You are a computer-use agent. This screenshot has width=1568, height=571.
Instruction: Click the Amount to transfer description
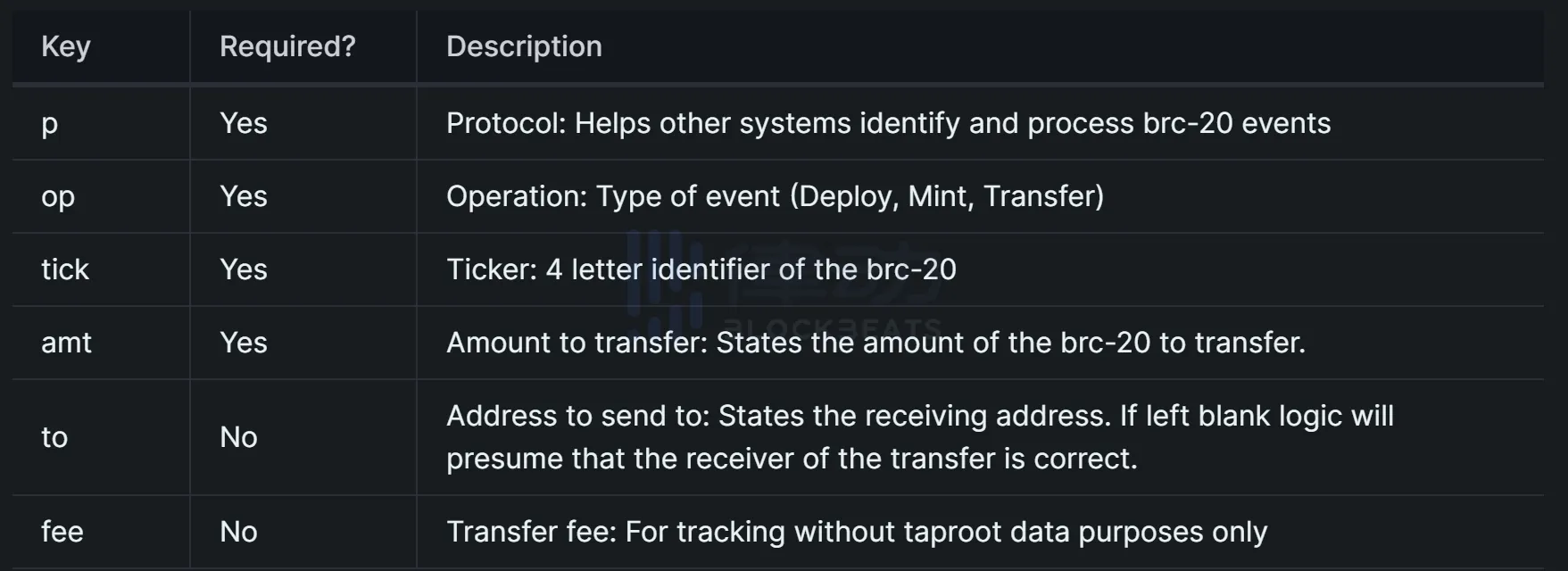point(875,343)
